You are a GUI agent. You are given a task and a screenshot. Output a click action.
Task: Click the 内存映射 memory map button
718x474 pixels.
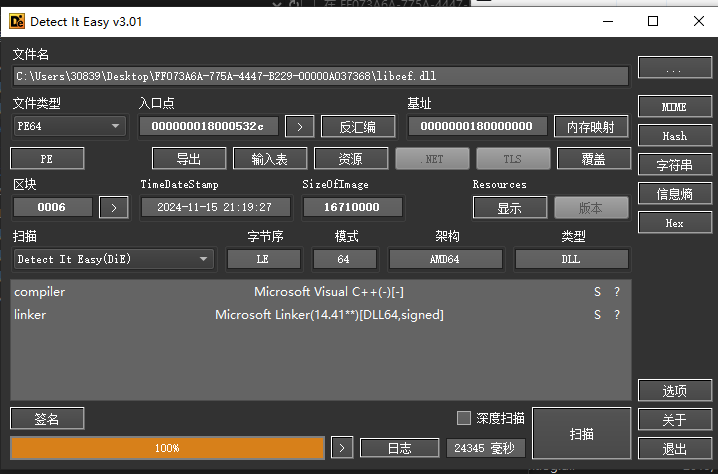tap(591, 126)
